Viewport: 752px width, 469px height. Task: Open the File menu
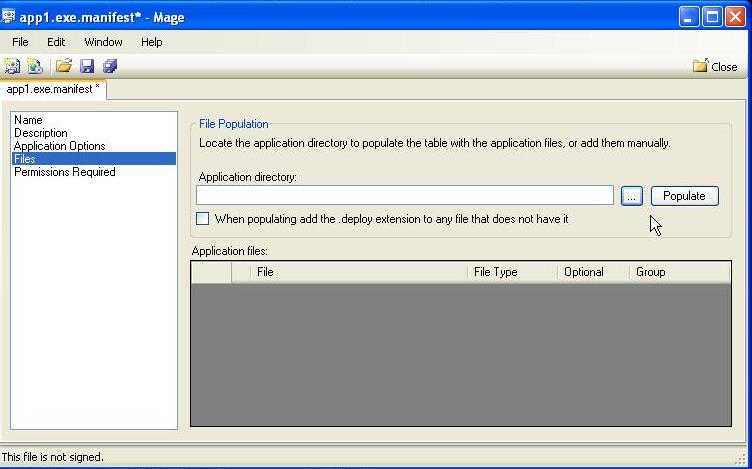(20, 42)
